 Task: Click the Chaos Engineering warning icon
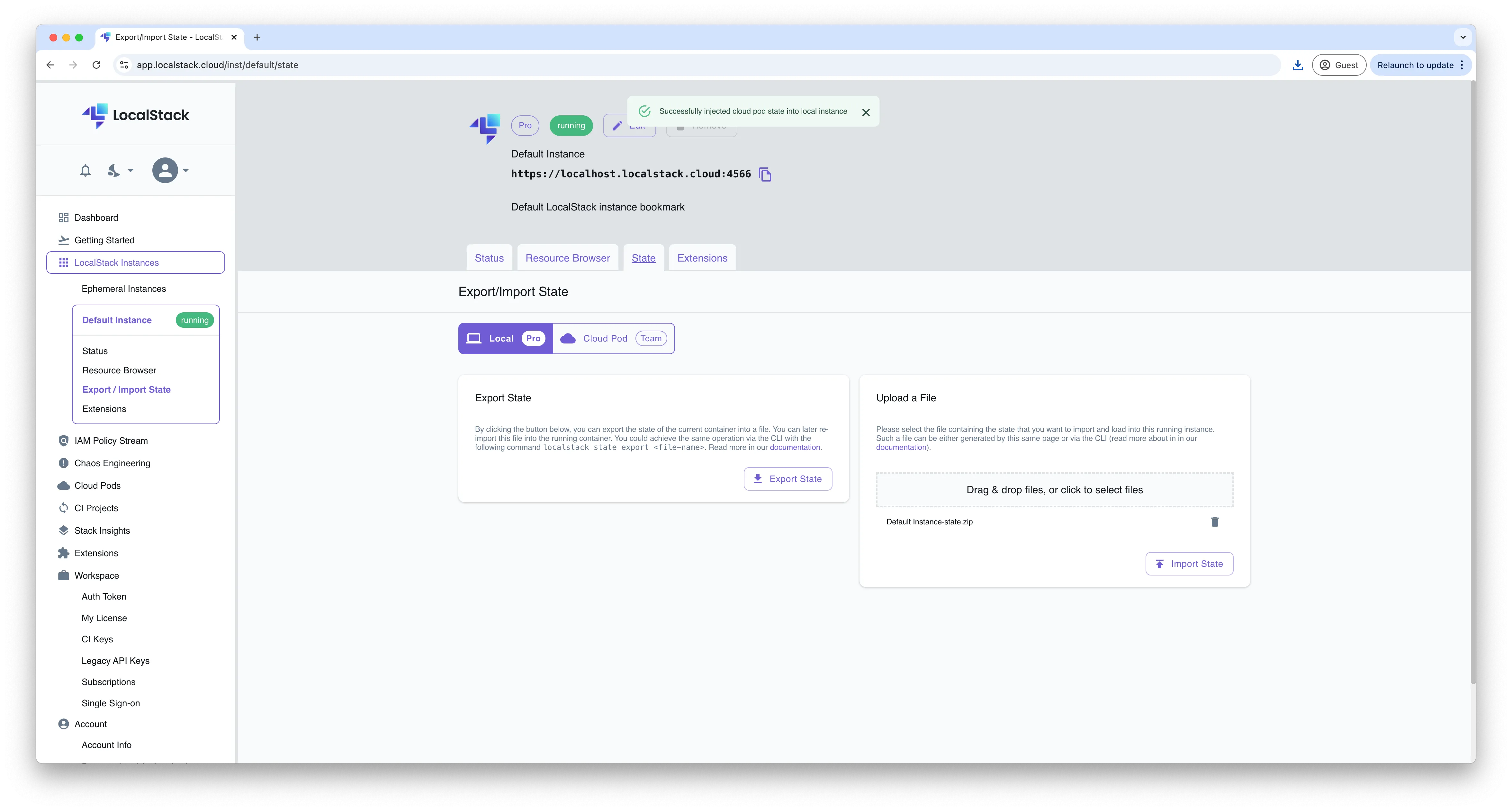click(63, 462)
